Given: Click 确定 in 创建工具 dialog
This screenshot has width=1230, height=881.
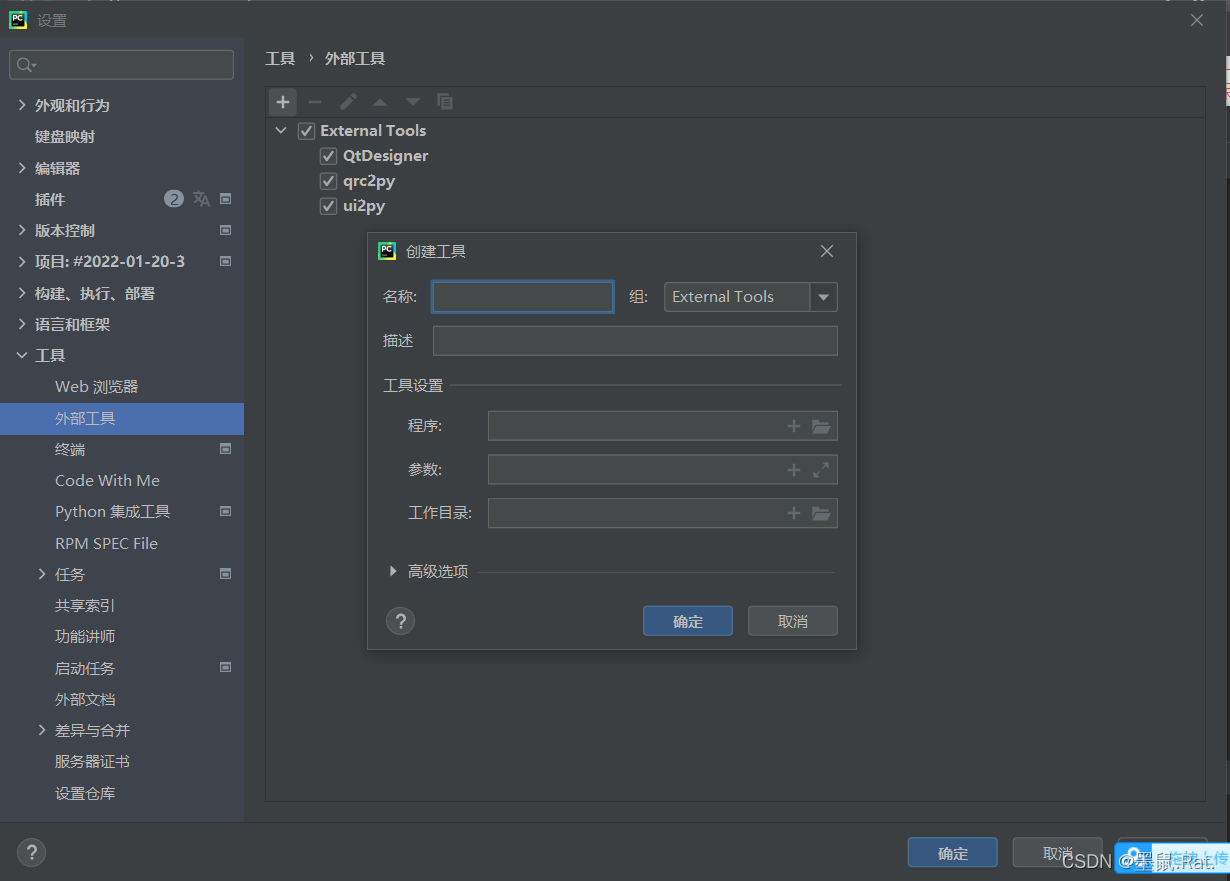Looking at the screenshot, I should (x=688, y=621).
